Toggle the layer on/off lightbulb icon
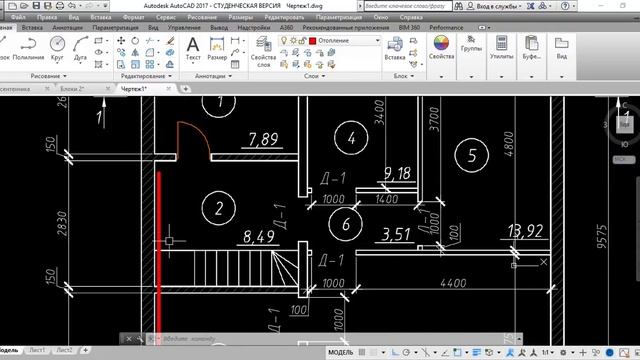 click(284, 40)
